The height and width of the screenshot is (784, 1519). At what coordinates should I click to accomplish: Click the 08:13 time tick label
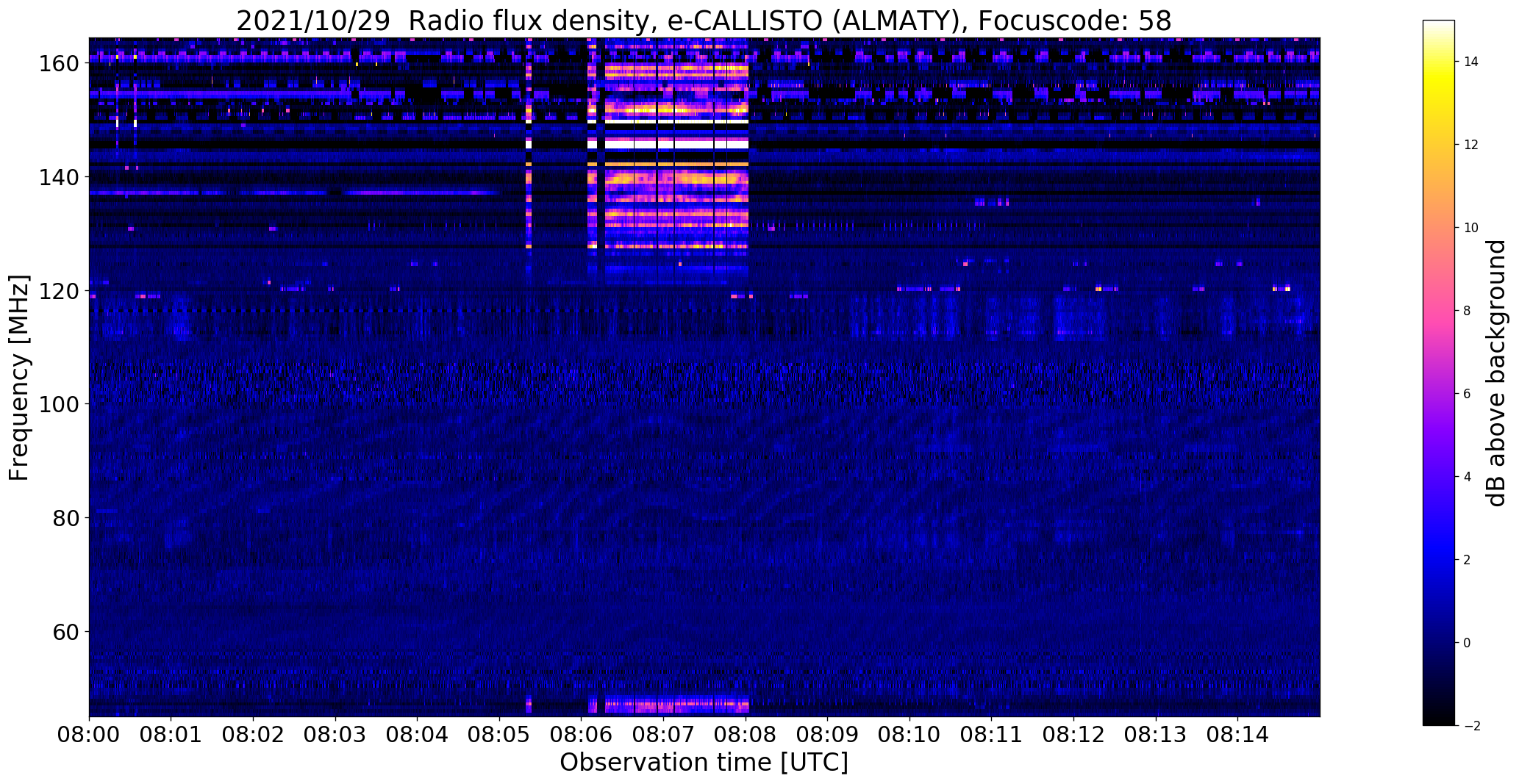tap(1156, 736)
